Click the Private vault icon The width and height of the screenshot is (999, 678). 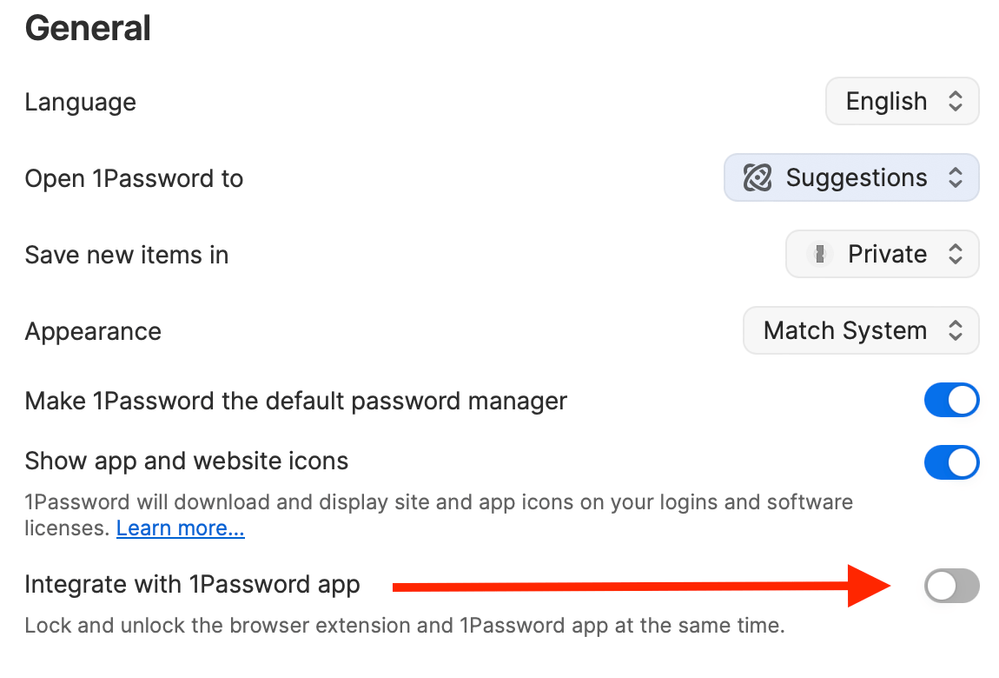point(820,254)
